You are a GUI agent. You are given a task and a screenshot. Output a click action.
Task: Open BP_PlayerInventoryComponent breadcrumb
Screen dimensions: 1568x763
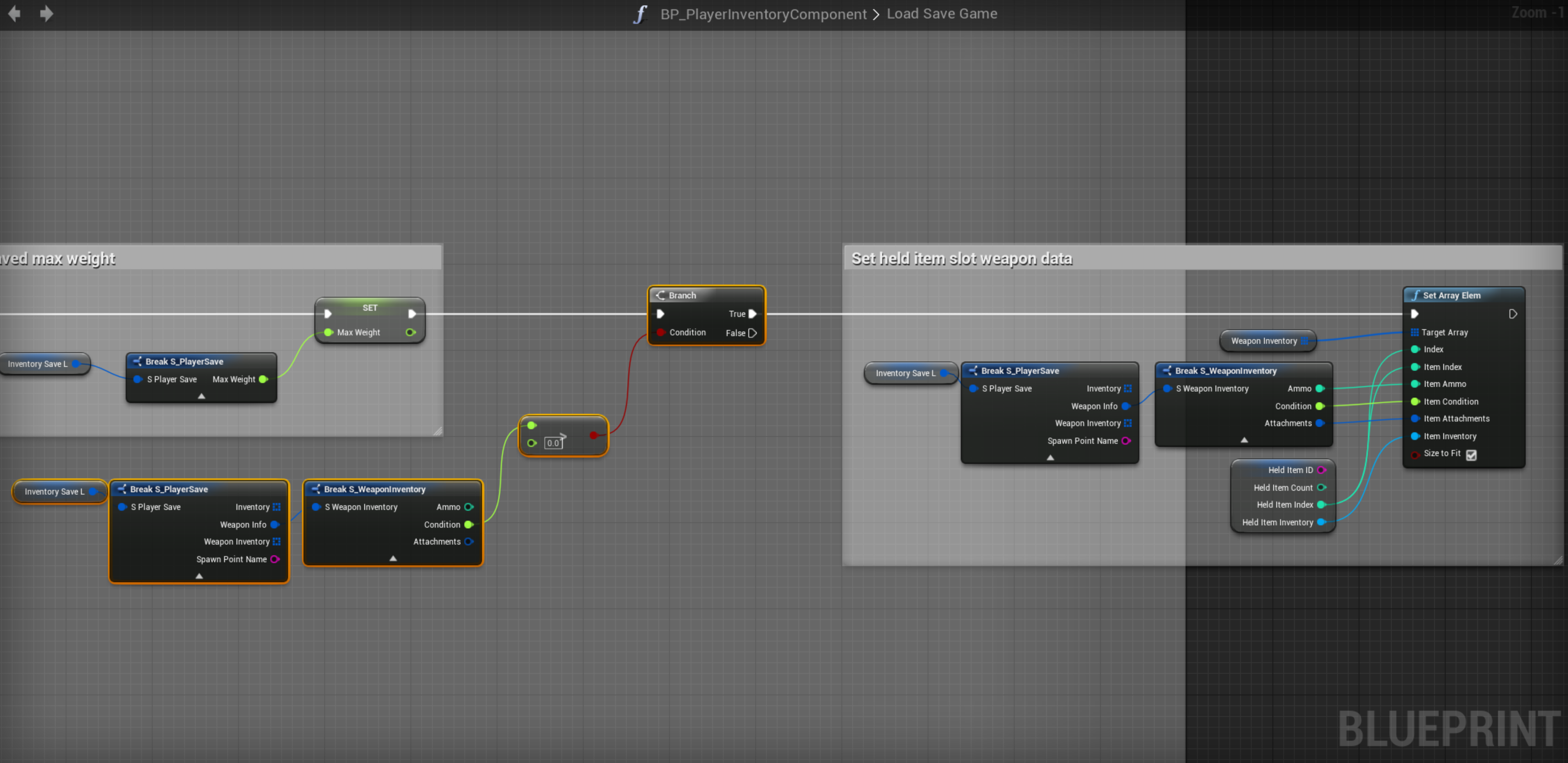tap(763, 14)
